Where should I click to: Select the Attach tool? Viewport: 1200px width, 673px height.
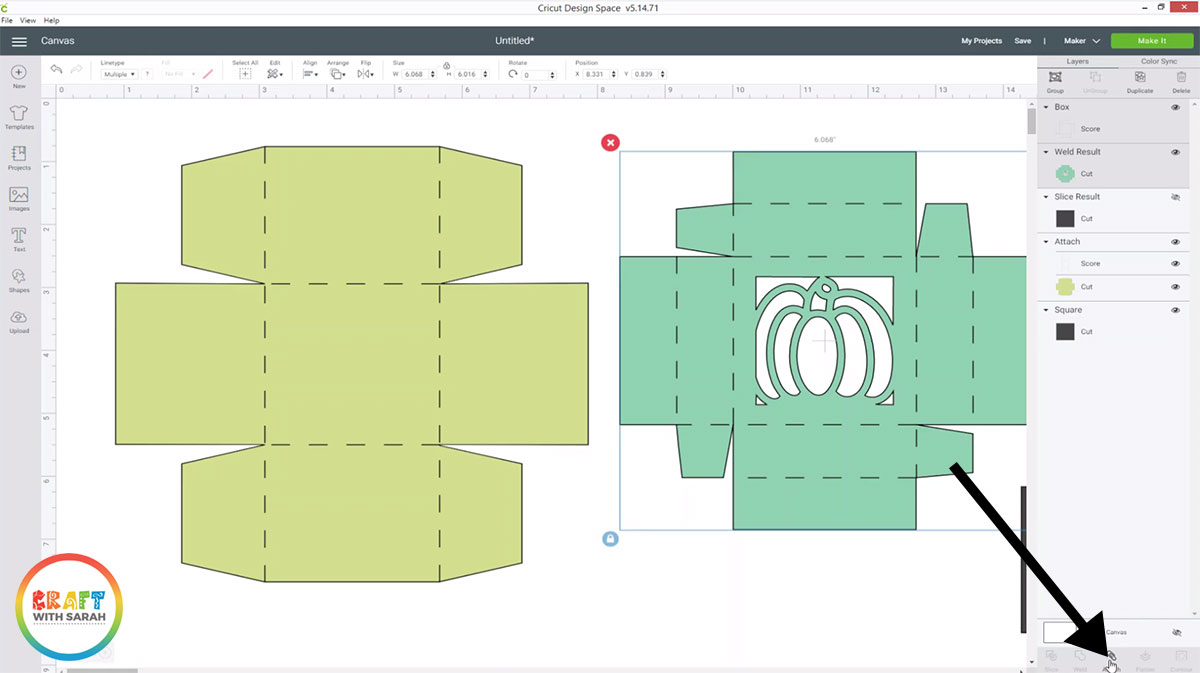(x=1110, y=655)
